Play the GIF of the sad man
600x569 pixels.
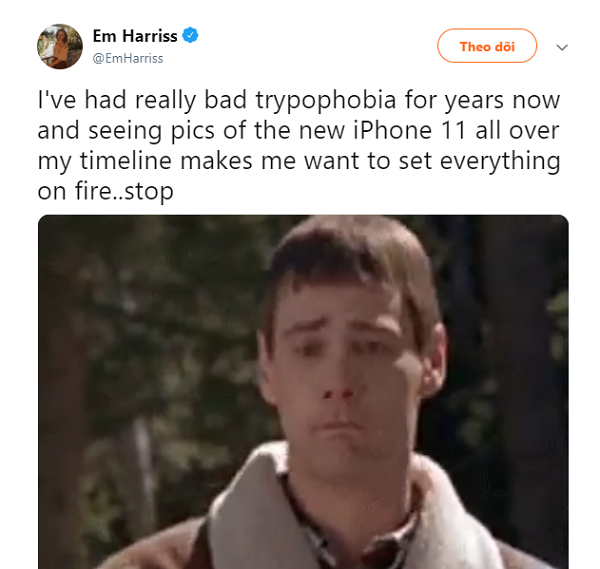pos(303,392)
